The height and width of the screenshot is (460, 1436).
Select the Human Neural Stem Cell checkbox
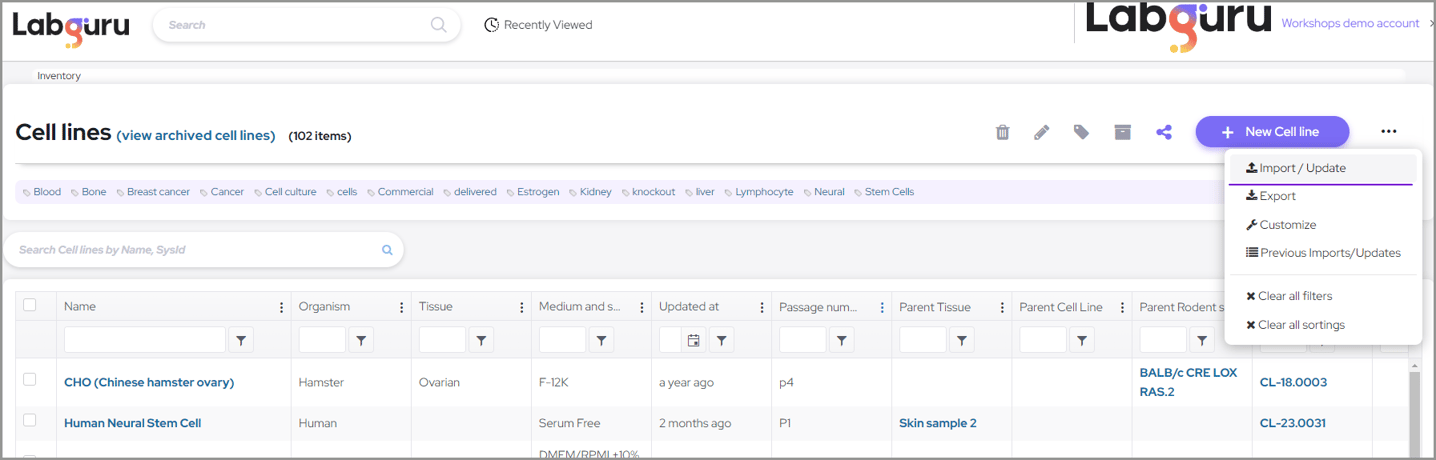coord(30,421)
